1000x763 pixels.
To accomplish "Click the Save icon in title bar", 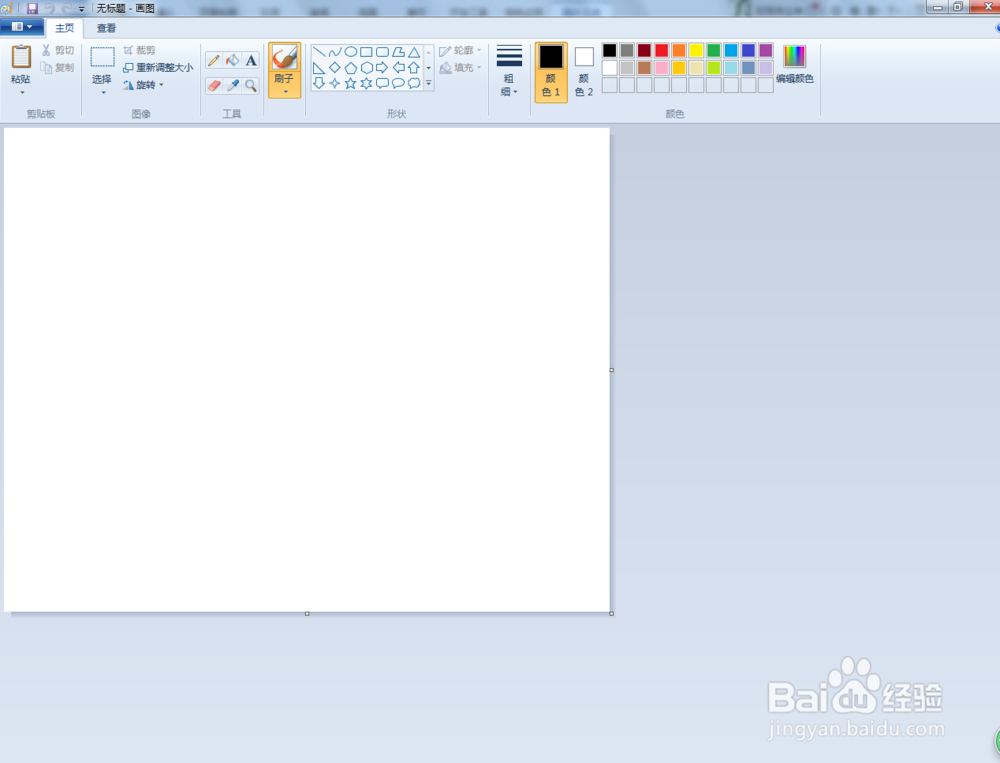I will pyautogui.click(x=32, y=8).
